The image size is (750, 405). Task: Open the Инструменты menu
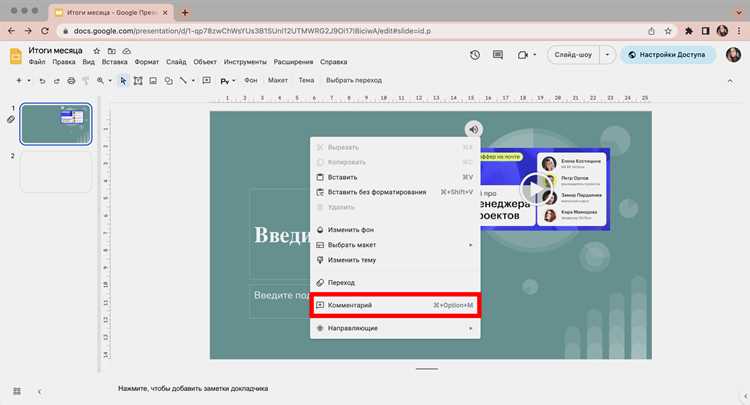click(245, 62)
